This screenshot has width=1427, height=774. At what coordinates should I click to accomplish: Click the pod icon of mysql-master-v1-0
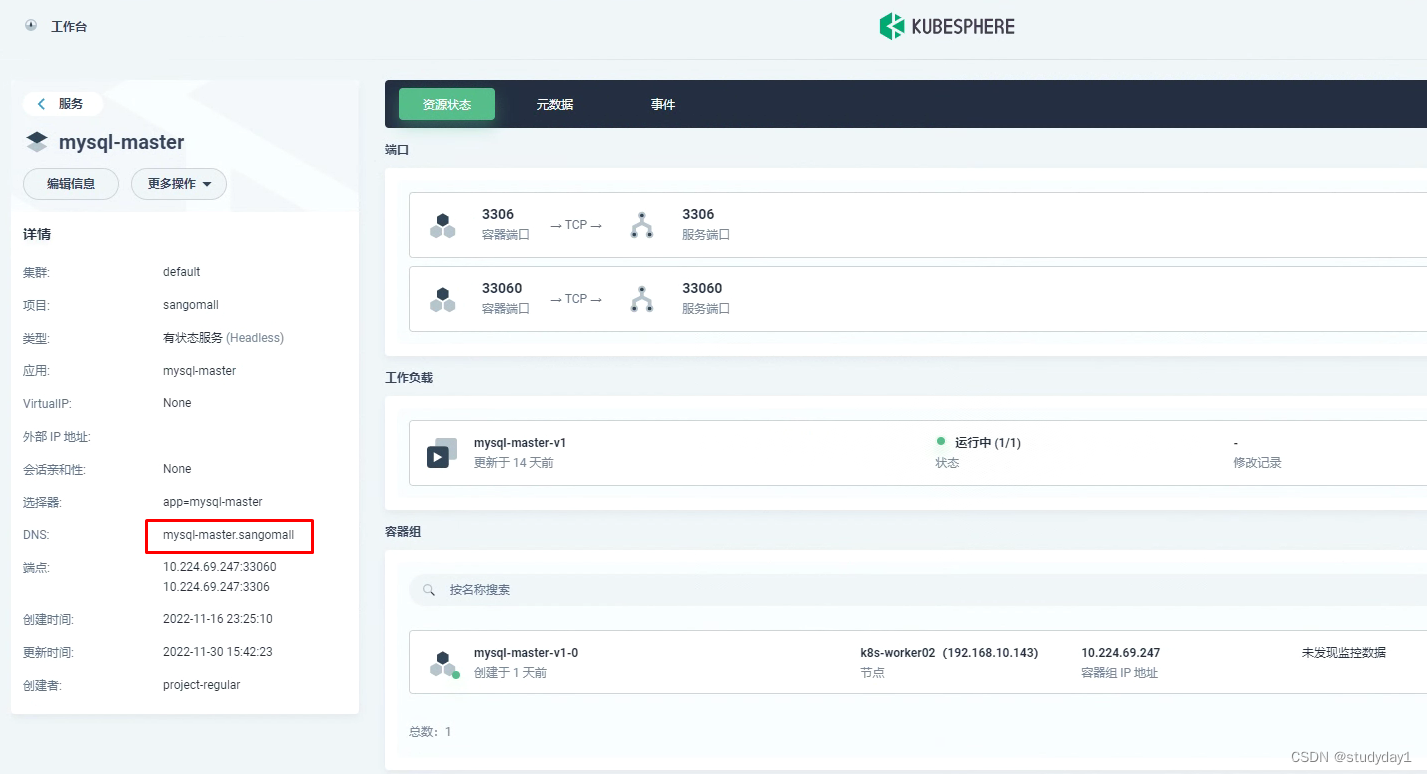tap(444, 664)
